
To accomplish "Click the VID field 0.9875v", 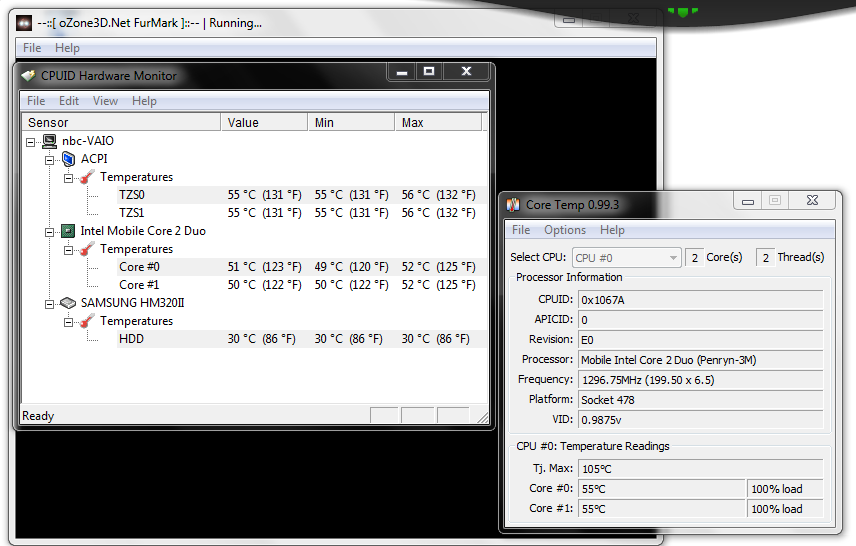I will pos(700,420).
